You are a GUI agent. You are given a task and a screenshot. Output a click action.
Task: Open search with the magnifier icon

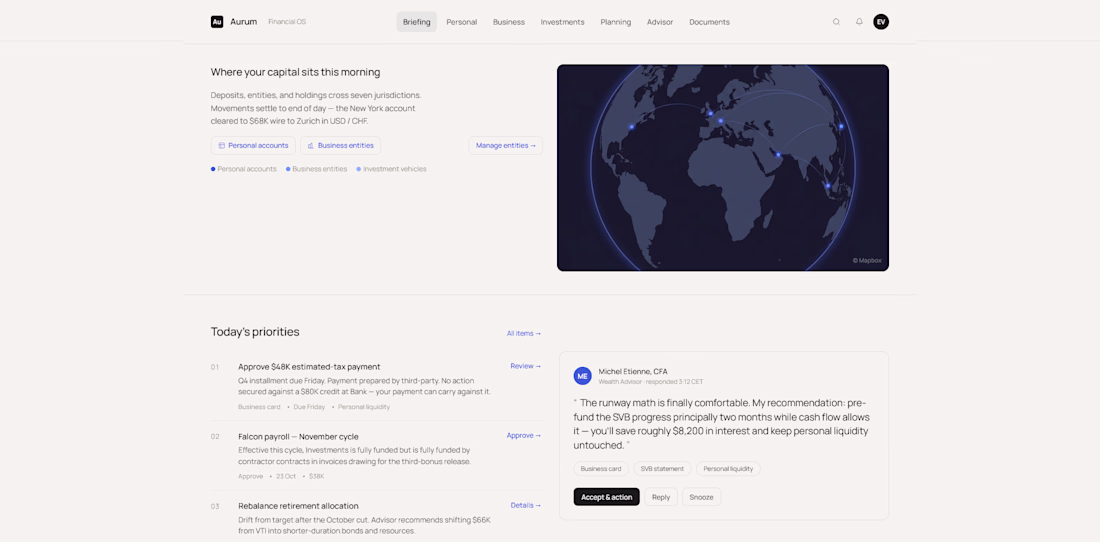[836, 22]
